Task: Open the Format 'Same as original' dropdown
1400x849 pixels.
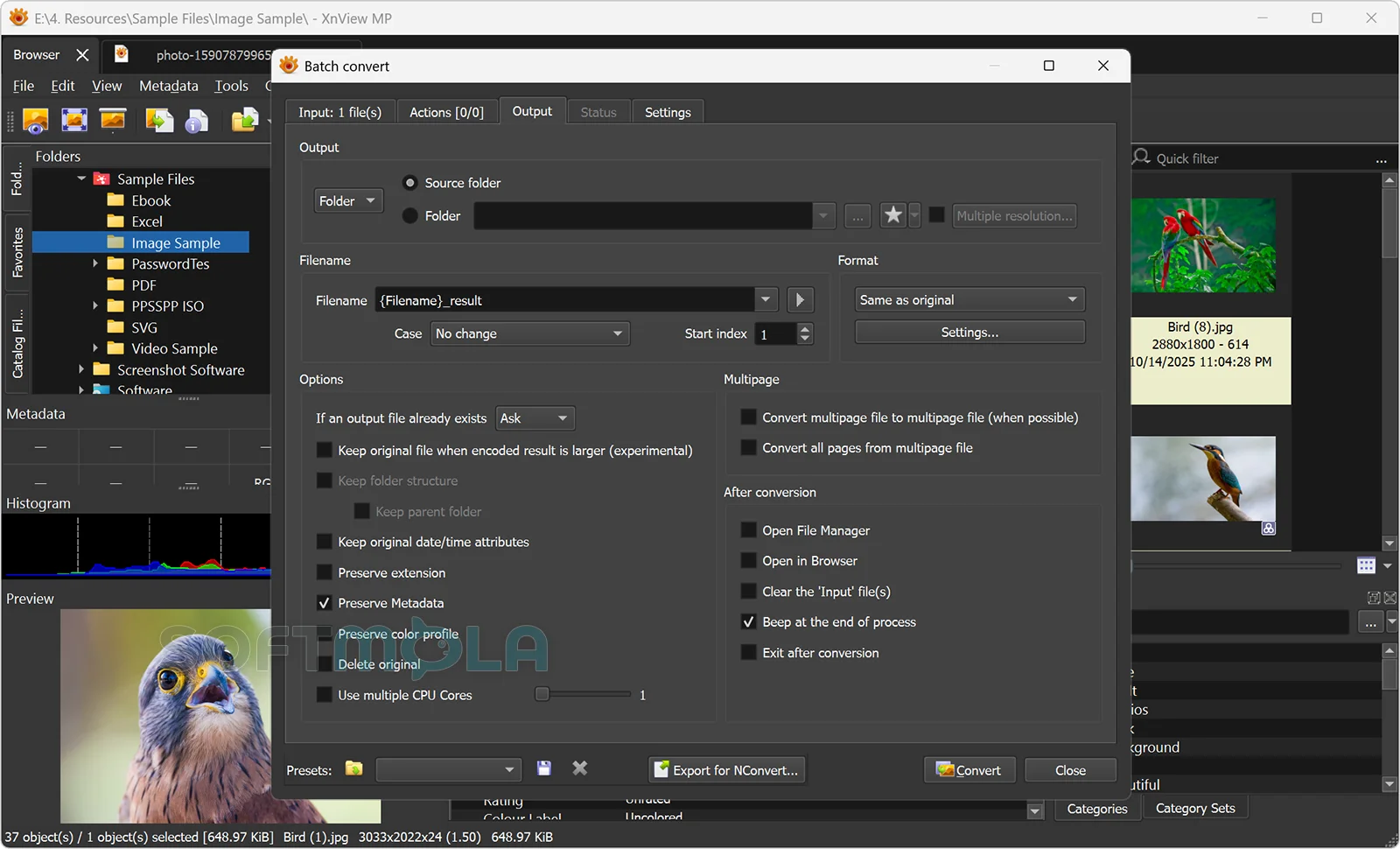Action: [x=969, y=299]
